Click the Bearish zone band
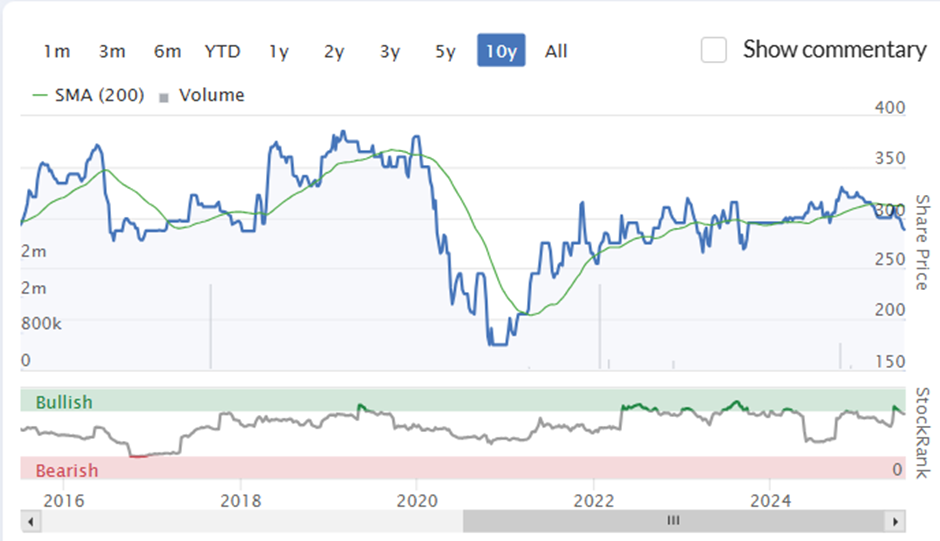Viewport: 940px width, 541px height. [463, 468]
